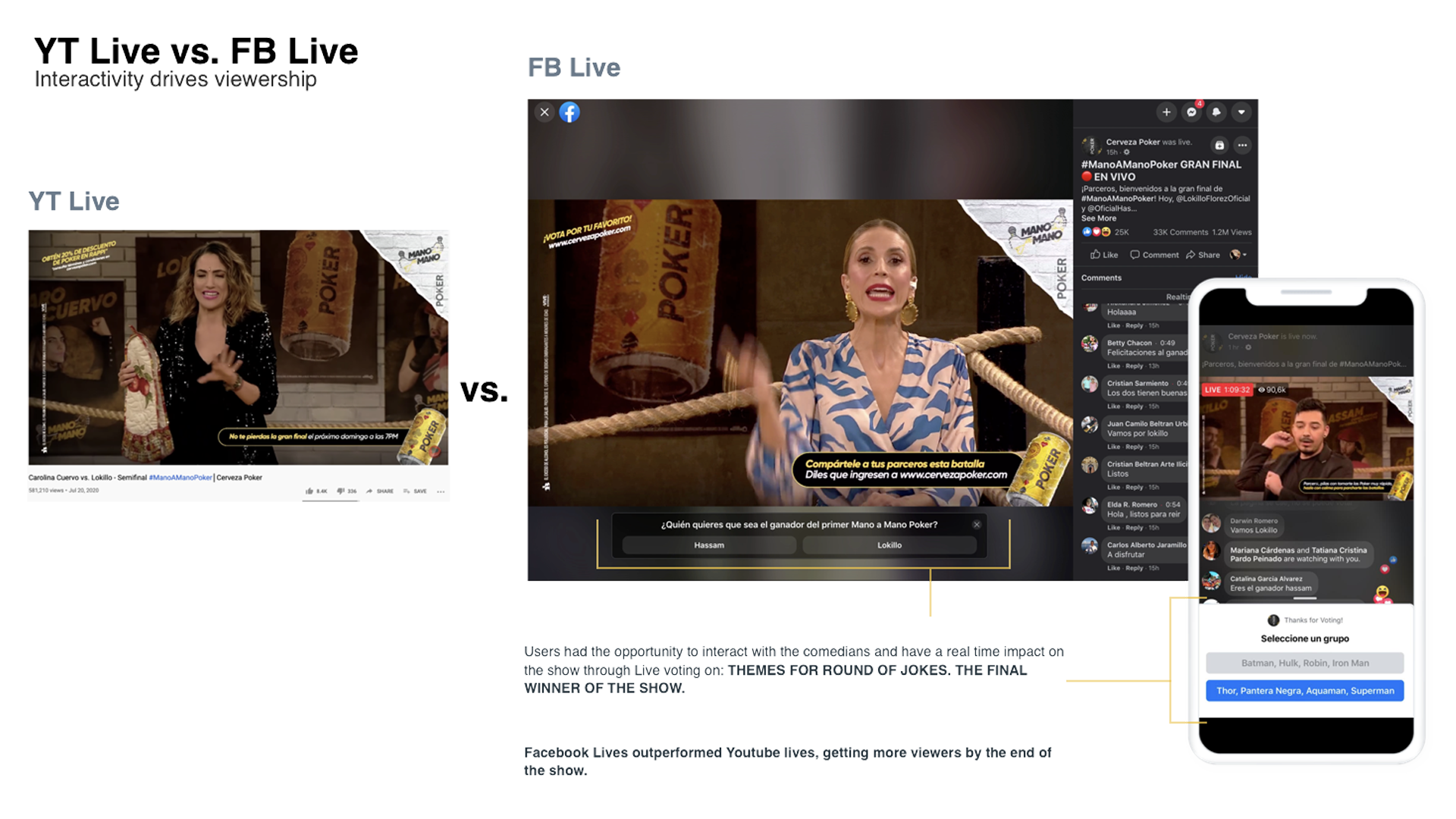Click the Cerveza Poker page name
Screen dimensions: 1456x819
(x=1133, y=142)
